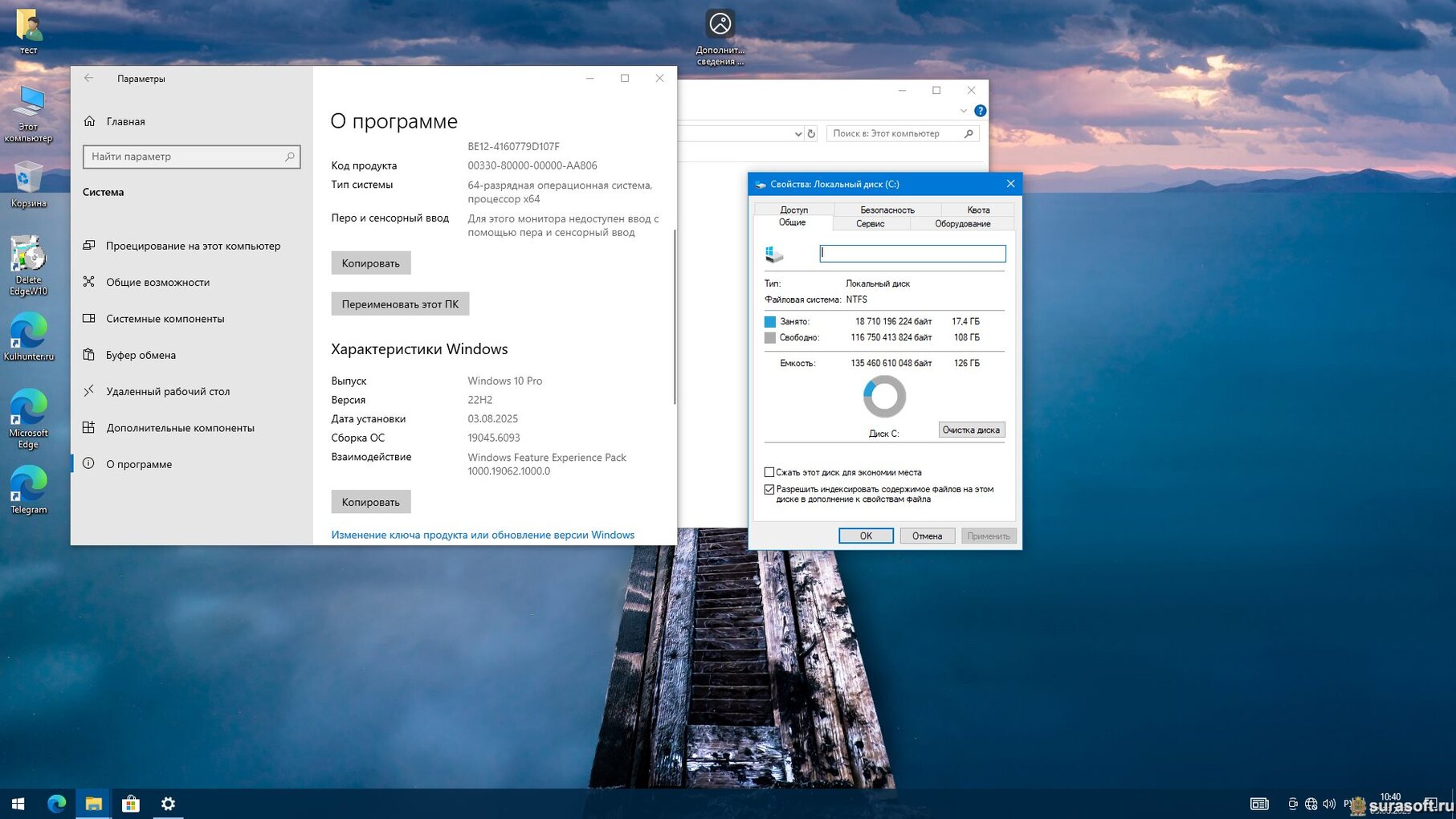Screen dimensions: 1456x819
Task: Click the Windows Start button
Action: tap(18, 803)
